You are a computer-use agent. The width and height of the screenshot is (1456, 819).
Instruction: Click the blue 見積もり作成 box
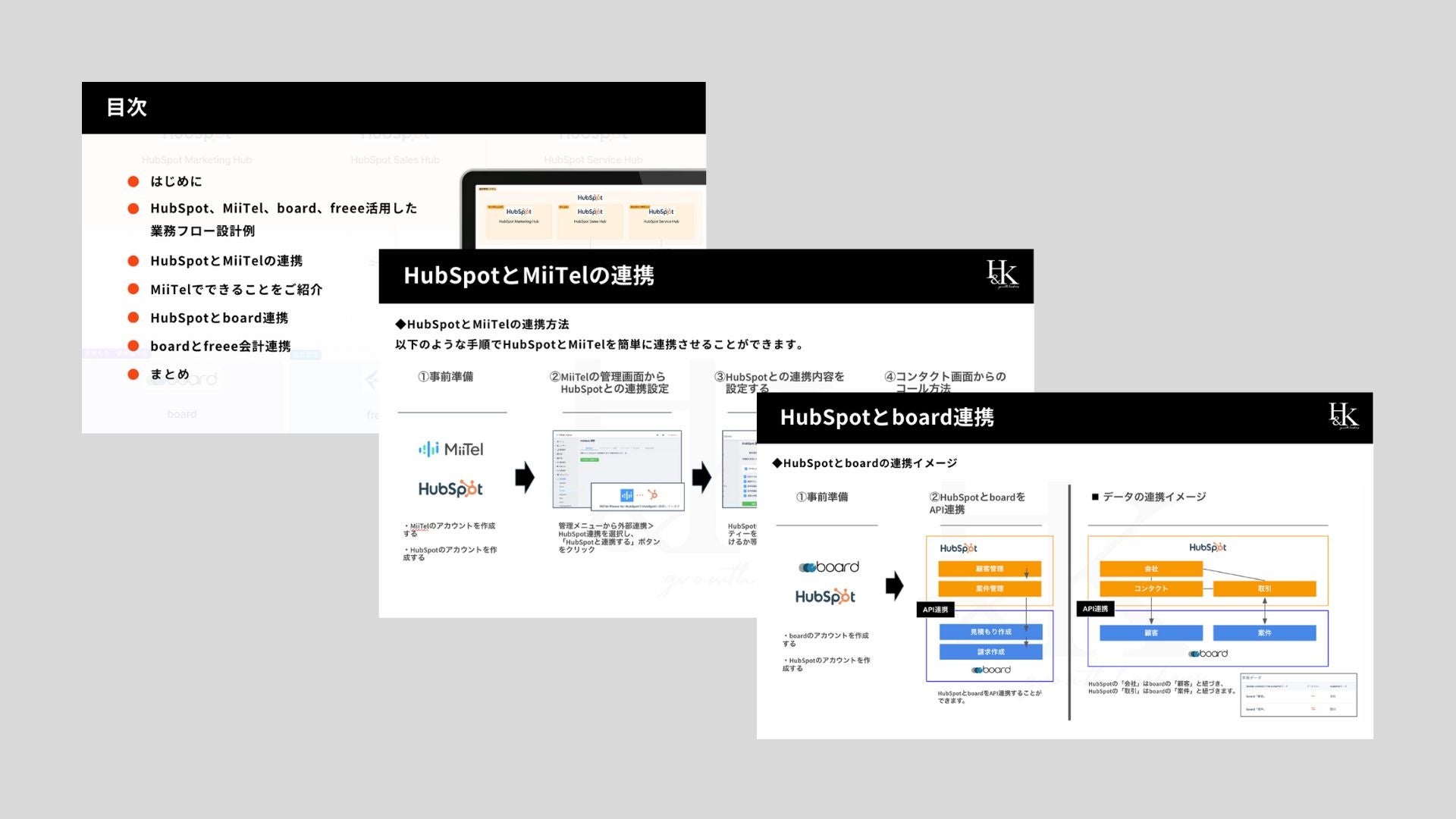[x=990, y=632]
